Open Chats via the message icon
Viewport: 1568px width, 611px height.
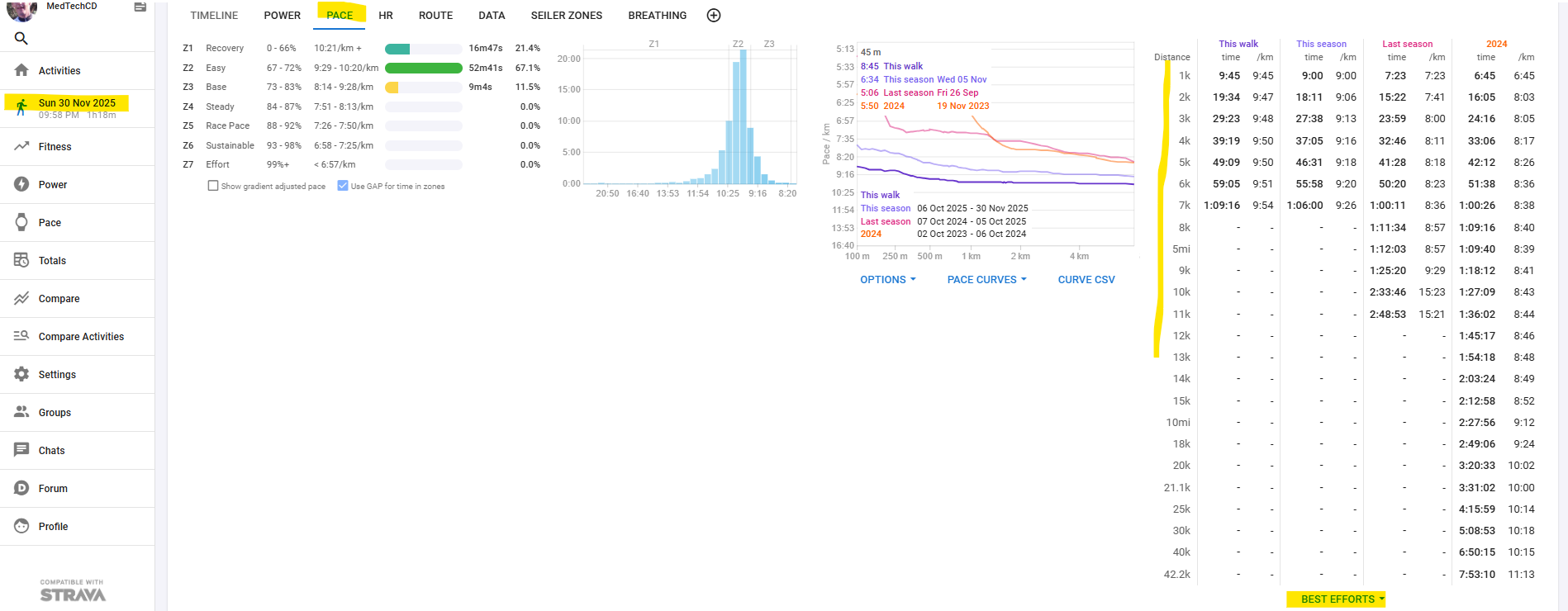click(x=21, y=450)
